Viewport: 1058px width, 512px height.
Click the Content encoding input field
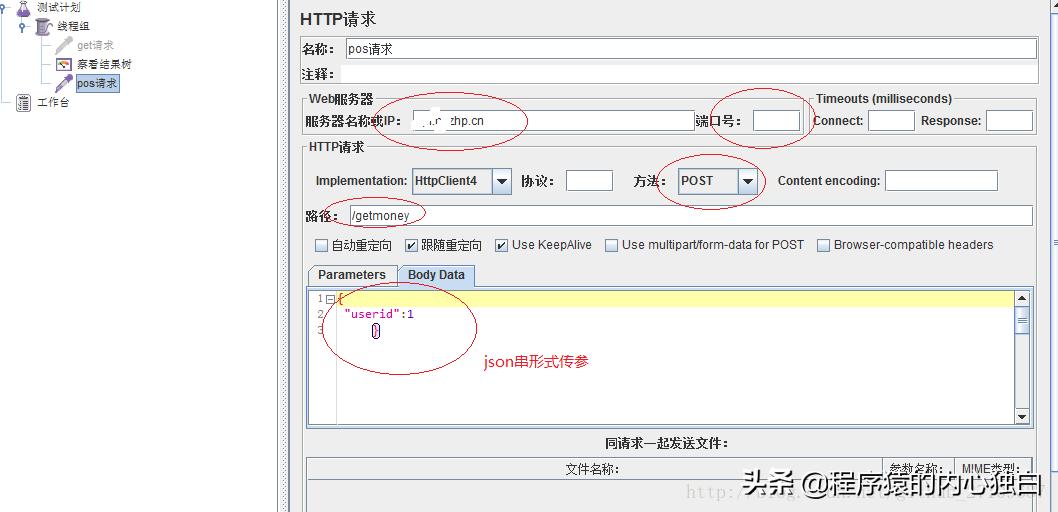click(941, 181)
